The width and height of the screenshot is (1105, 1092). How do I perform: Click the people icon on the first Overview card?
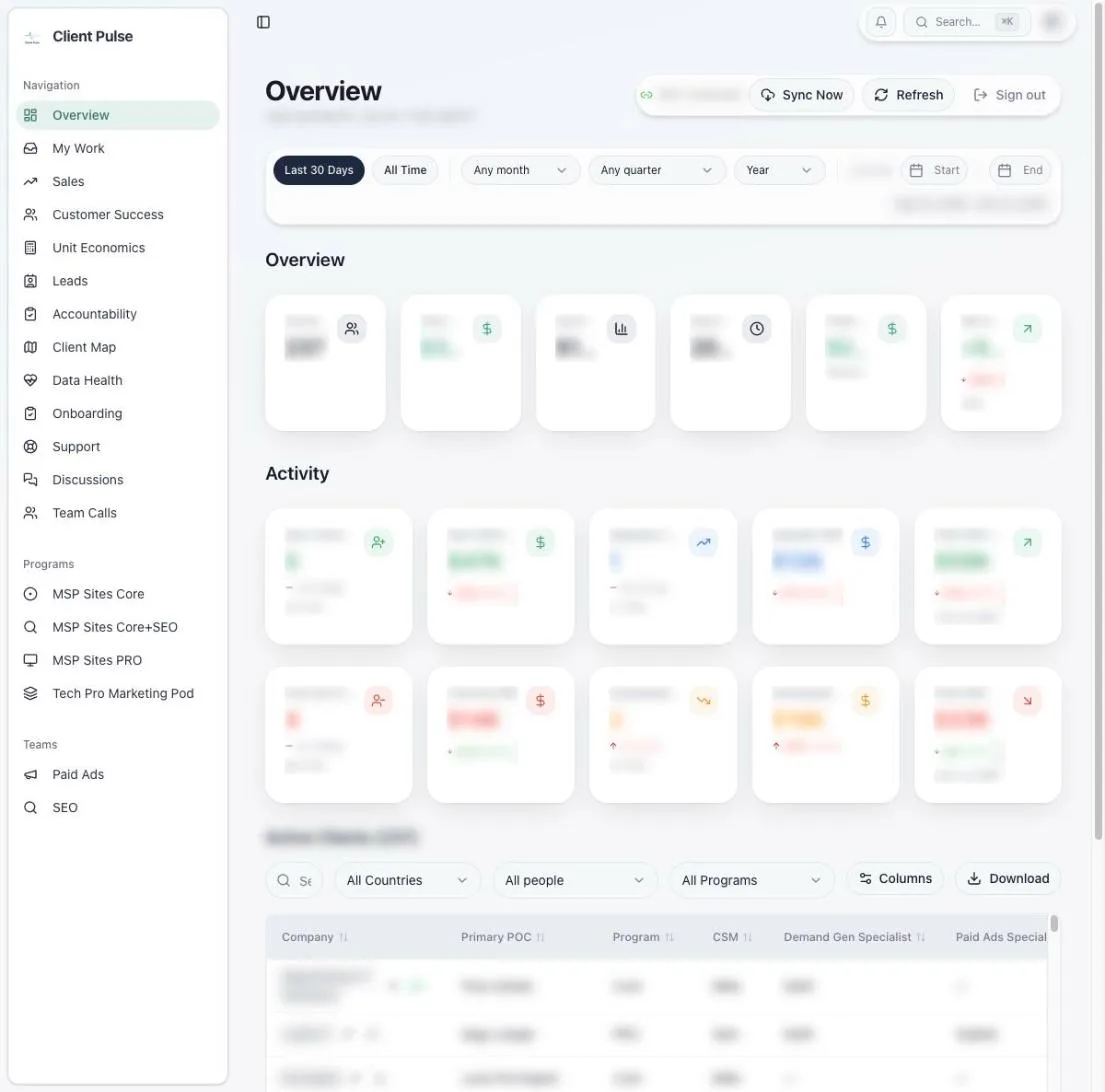click(x=352, y=328)
